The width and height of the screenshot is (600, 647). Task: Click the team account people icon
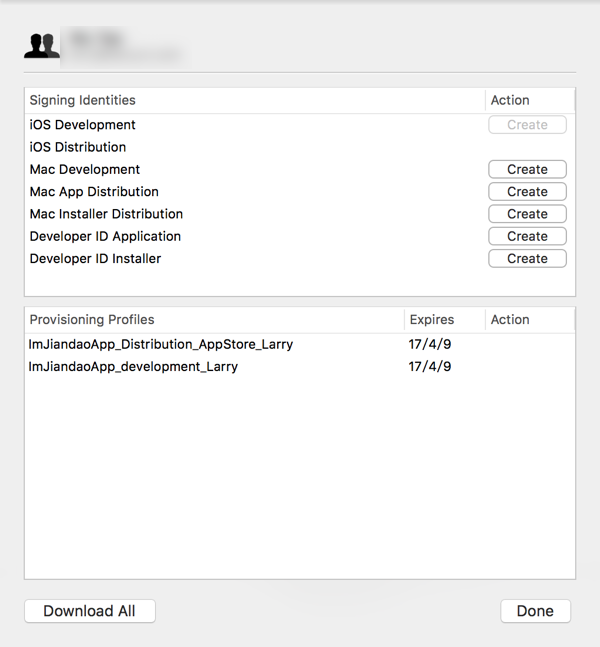42,45
